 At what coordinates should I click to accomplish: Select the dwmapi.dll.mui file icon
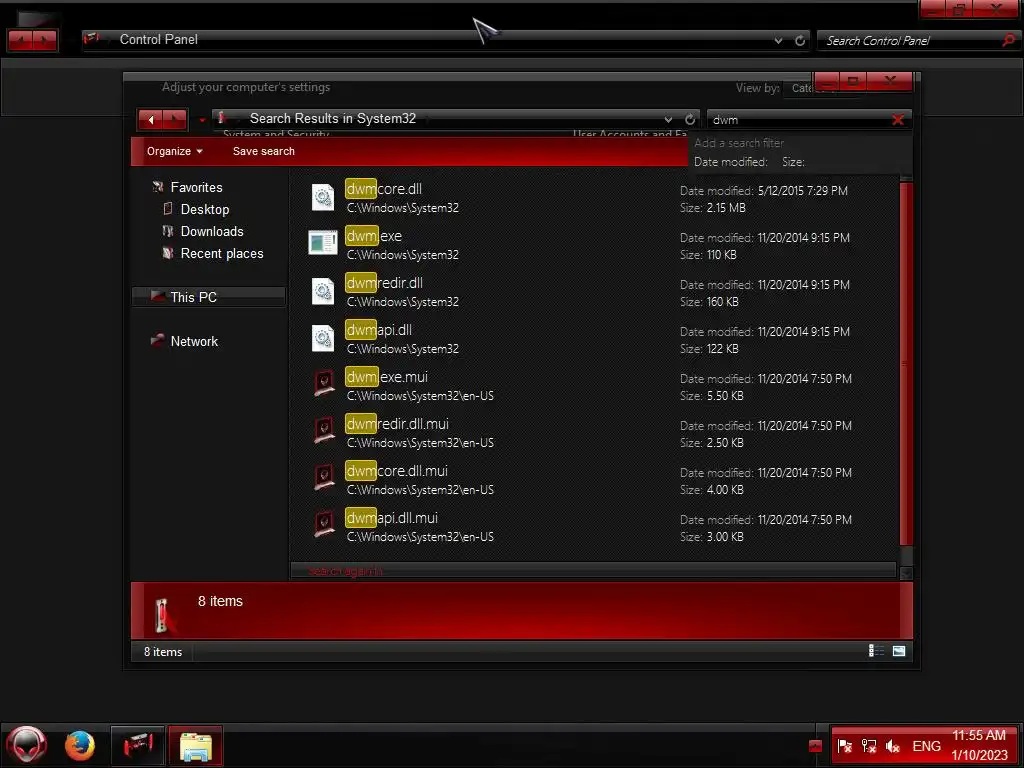(325, 525)
